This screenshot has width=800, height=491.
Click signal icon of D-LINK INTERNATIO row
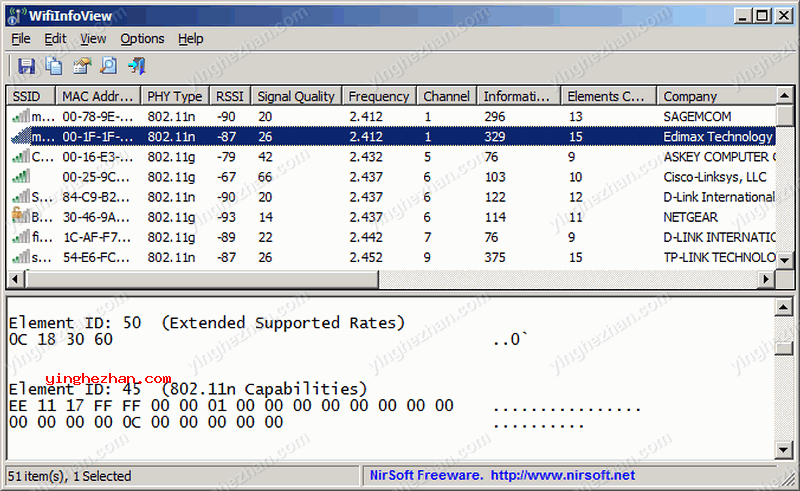pyautogui.click(x=21, y=237)
